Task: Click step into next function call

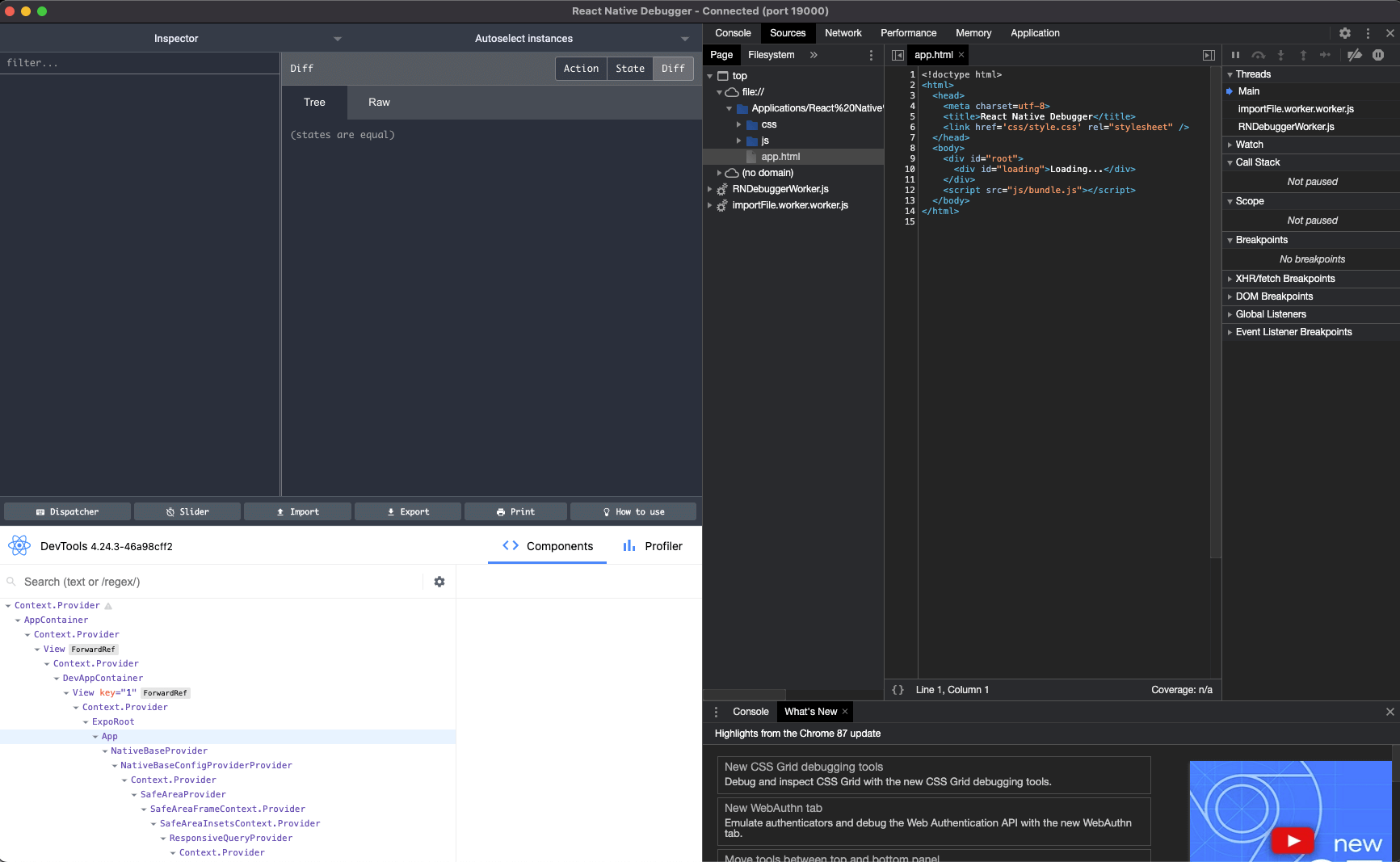Action: (x=1280, y=55)
